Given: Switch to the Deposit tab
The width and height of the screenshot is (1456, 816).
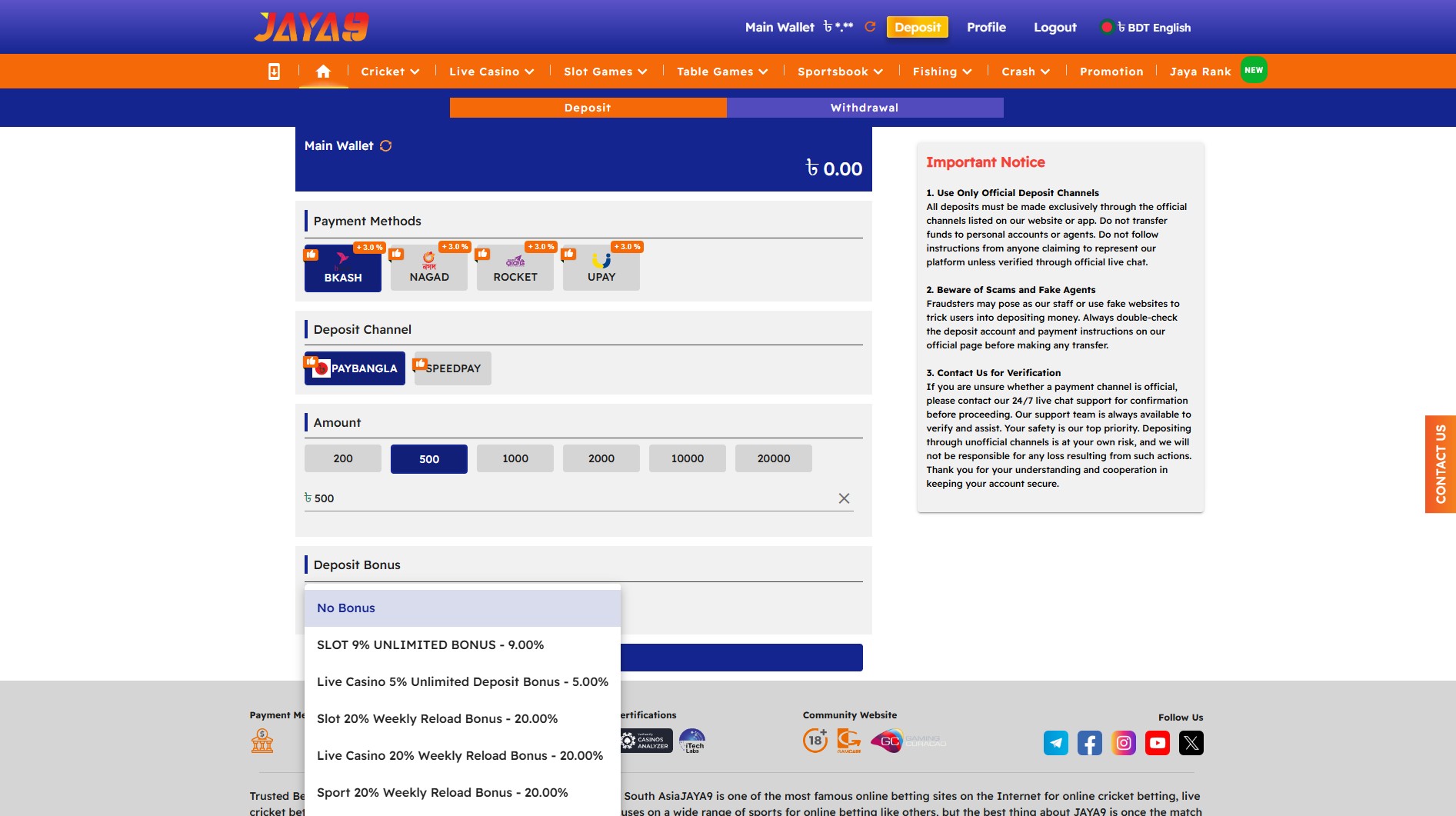Looking at the screenshot, I should click(588, 108).
